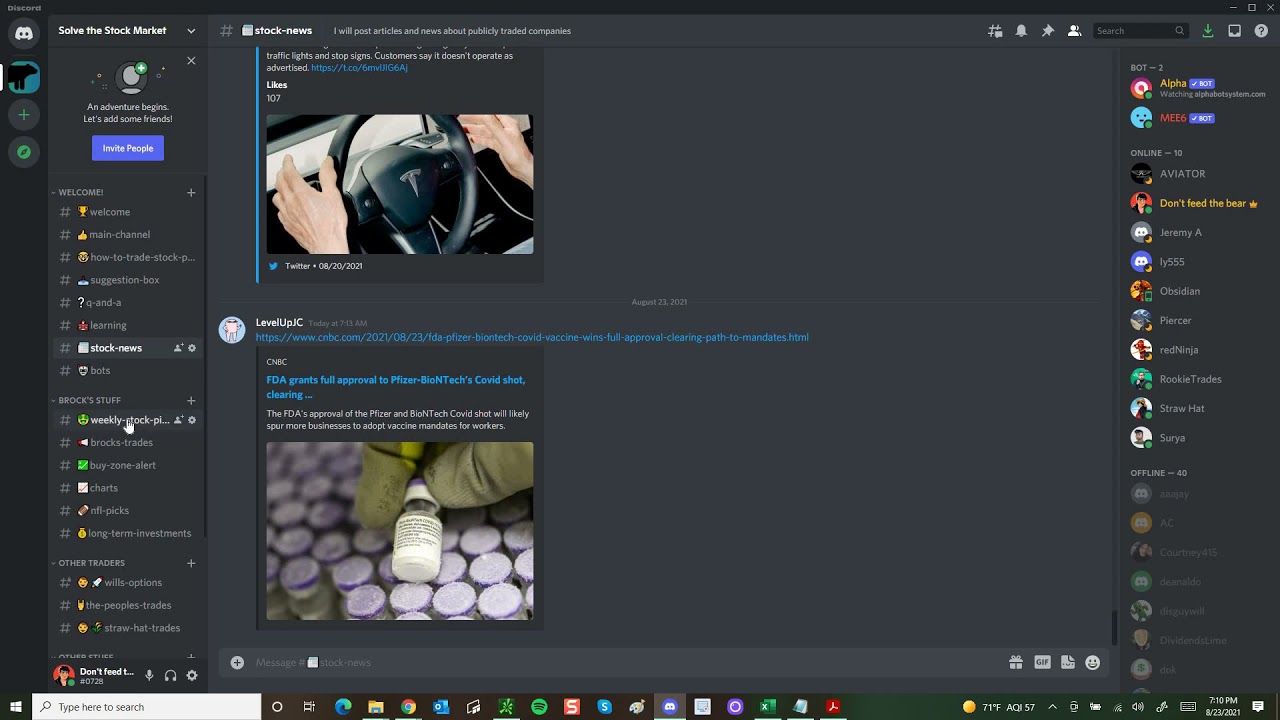Open the charts channel
This screenshot has height=720, width=1280.
click(x=127, y=488)
